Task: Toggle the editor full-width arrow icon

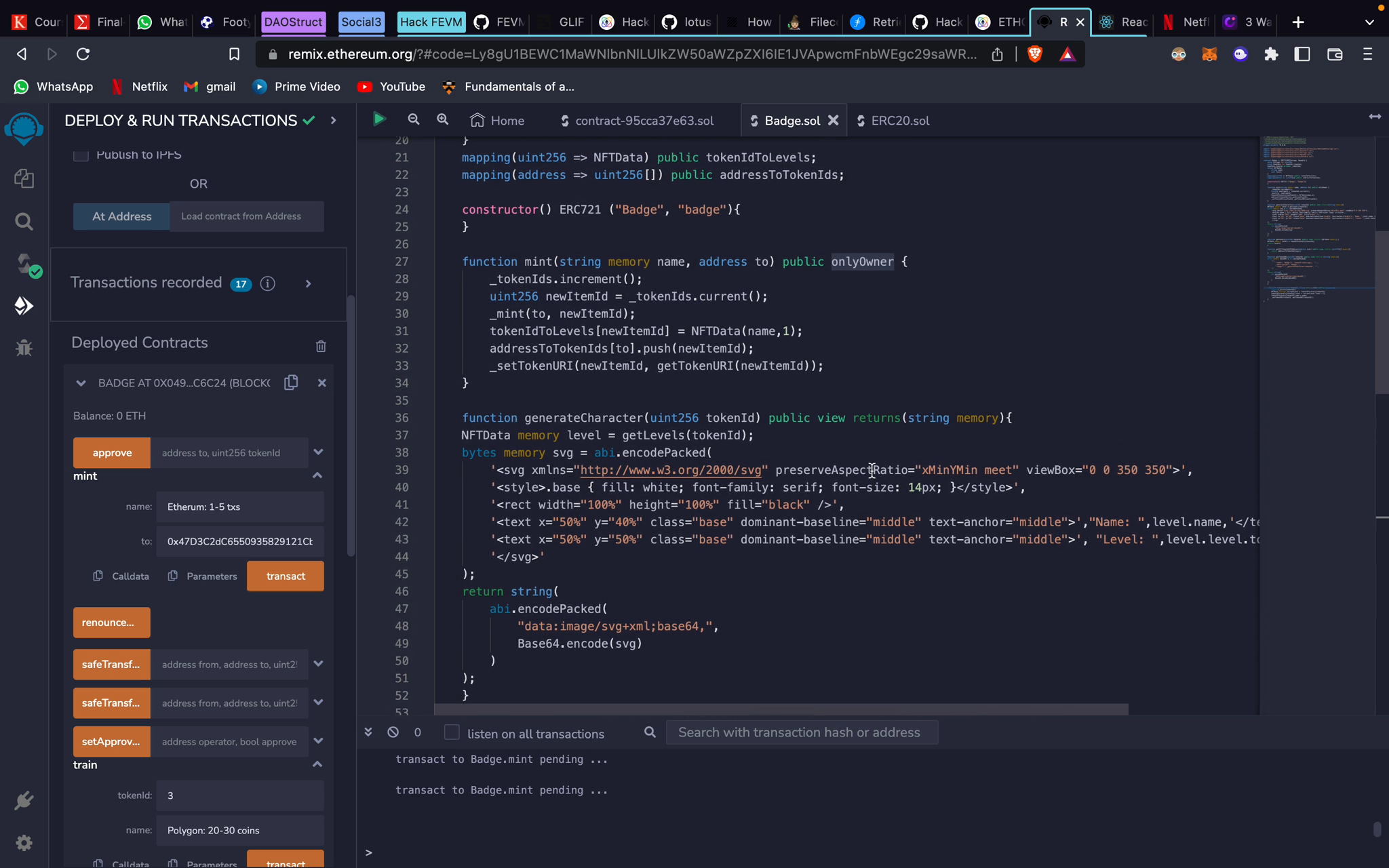Action: coord(1375,117)
